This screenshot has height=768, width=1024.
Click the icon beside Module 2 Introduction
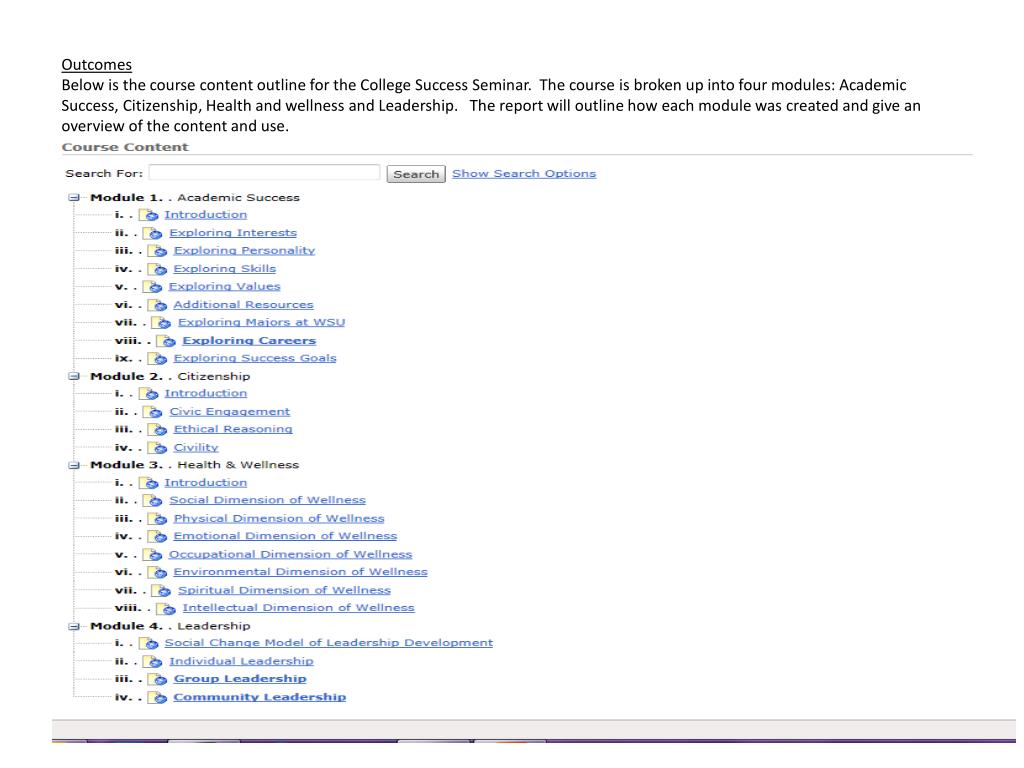148,394
